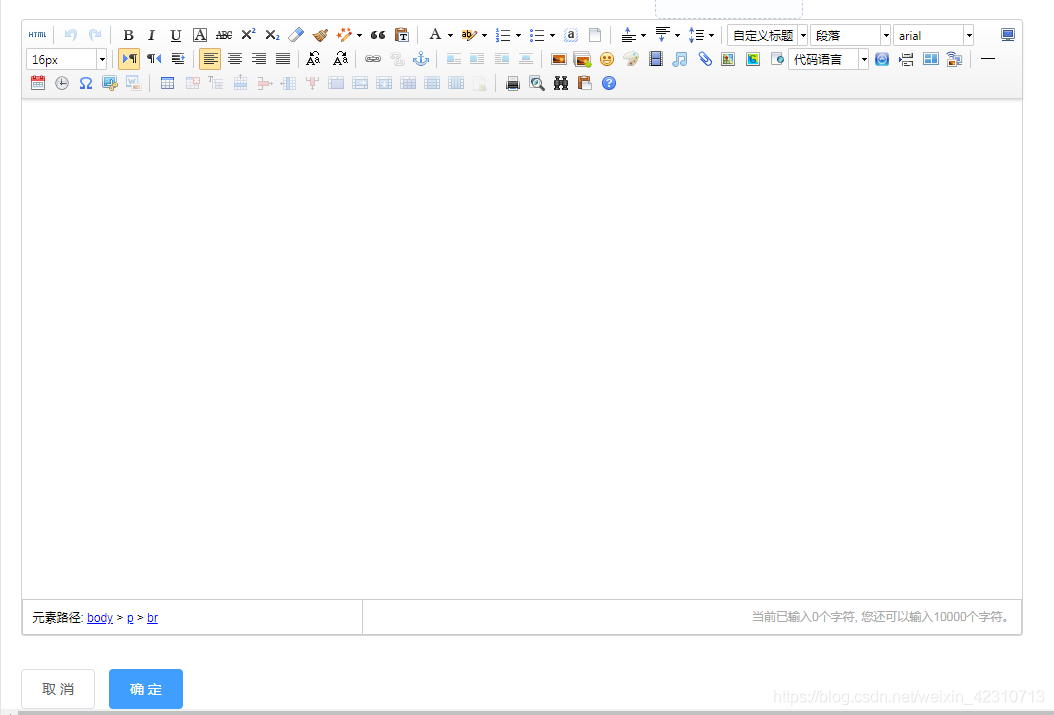This screenshot has height=715, width=1054.
Task: Insert a video using filmstrip icon
Action: pyautogui.click(x=655, y=59)
